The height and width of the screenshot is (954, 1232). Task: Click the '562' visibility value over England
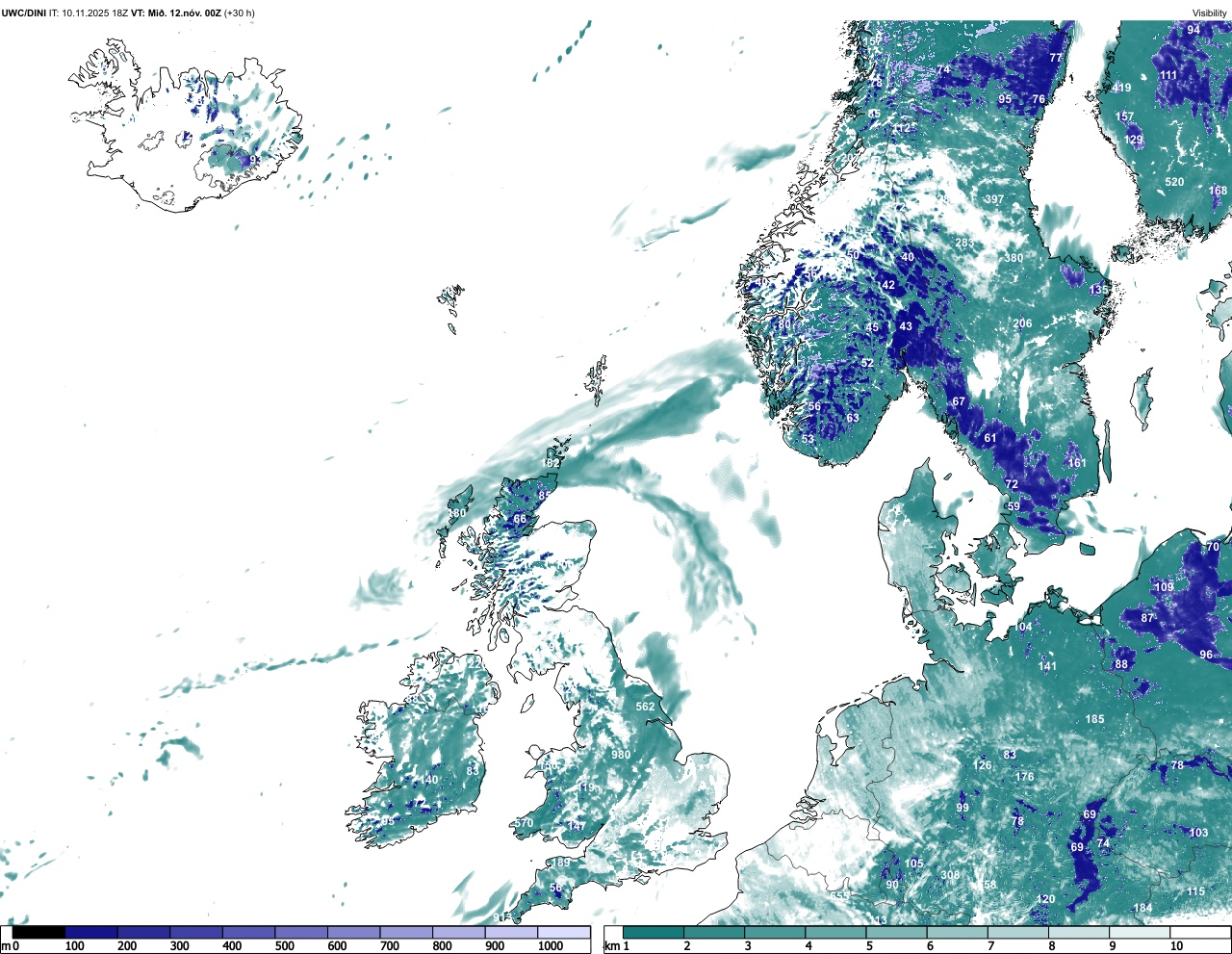pyautogui.click(x=645, y=707)
